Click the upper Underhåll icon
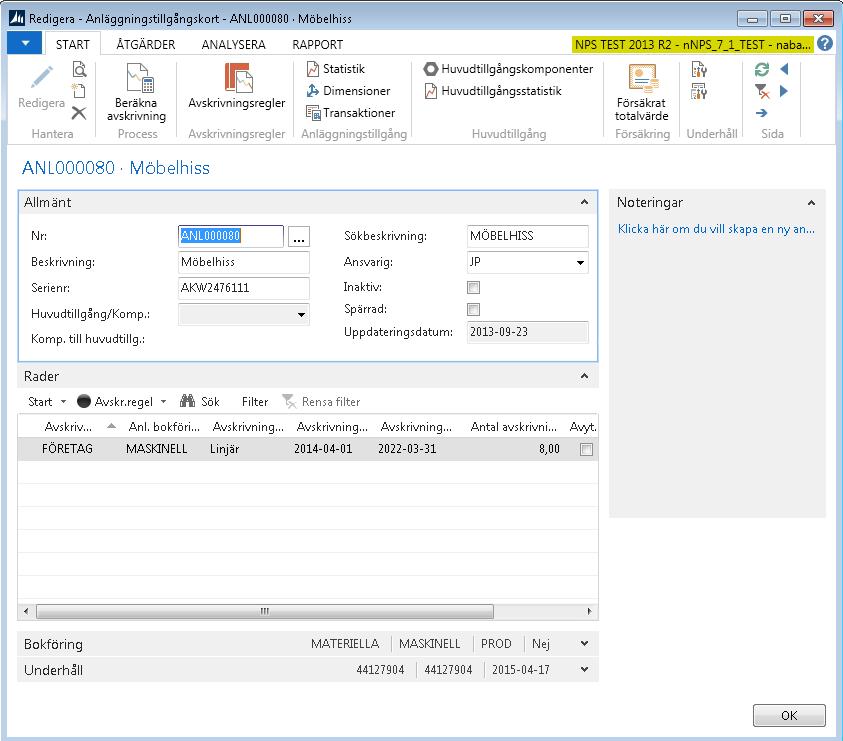Image resolution: width=843 pixels, height=741 pixels. 699,69
